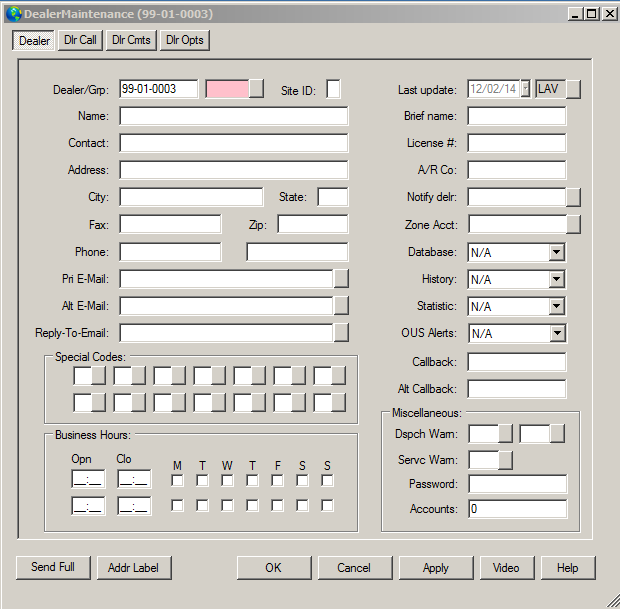Open the Database dropdown
The height and width of the screenshot is (609, 620).
556,252
